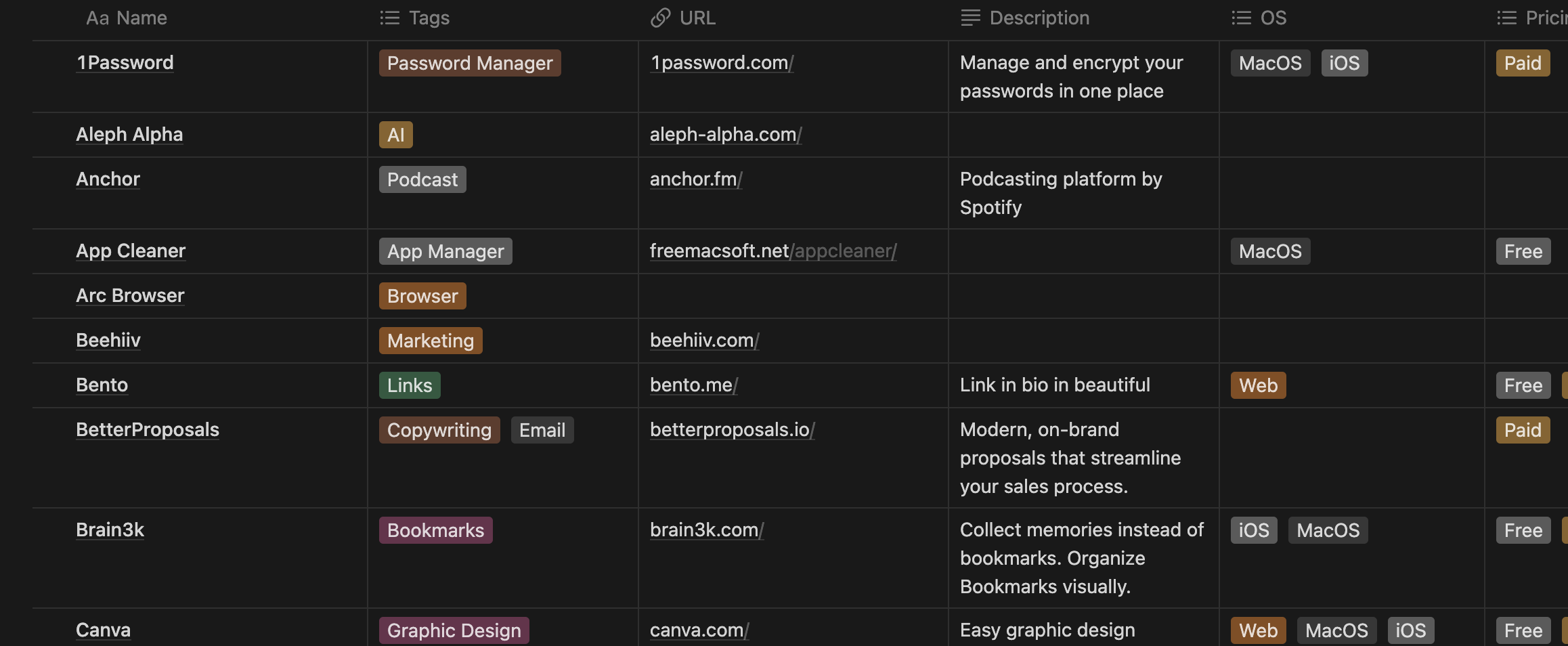Click the MacOS tag in App Cleaner row
The width and height of the screenshot is (1568, 646).
pyautogui.click(x=1271, y=251)
